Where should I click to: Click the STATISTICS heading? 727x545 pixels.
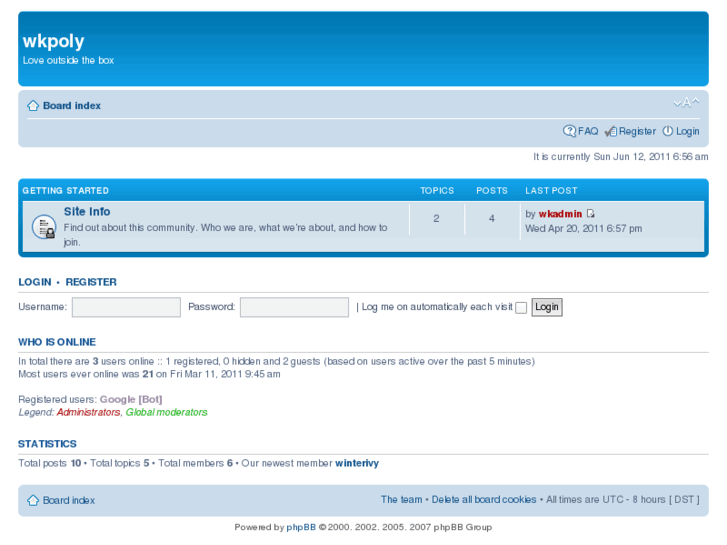click(47, 444)
